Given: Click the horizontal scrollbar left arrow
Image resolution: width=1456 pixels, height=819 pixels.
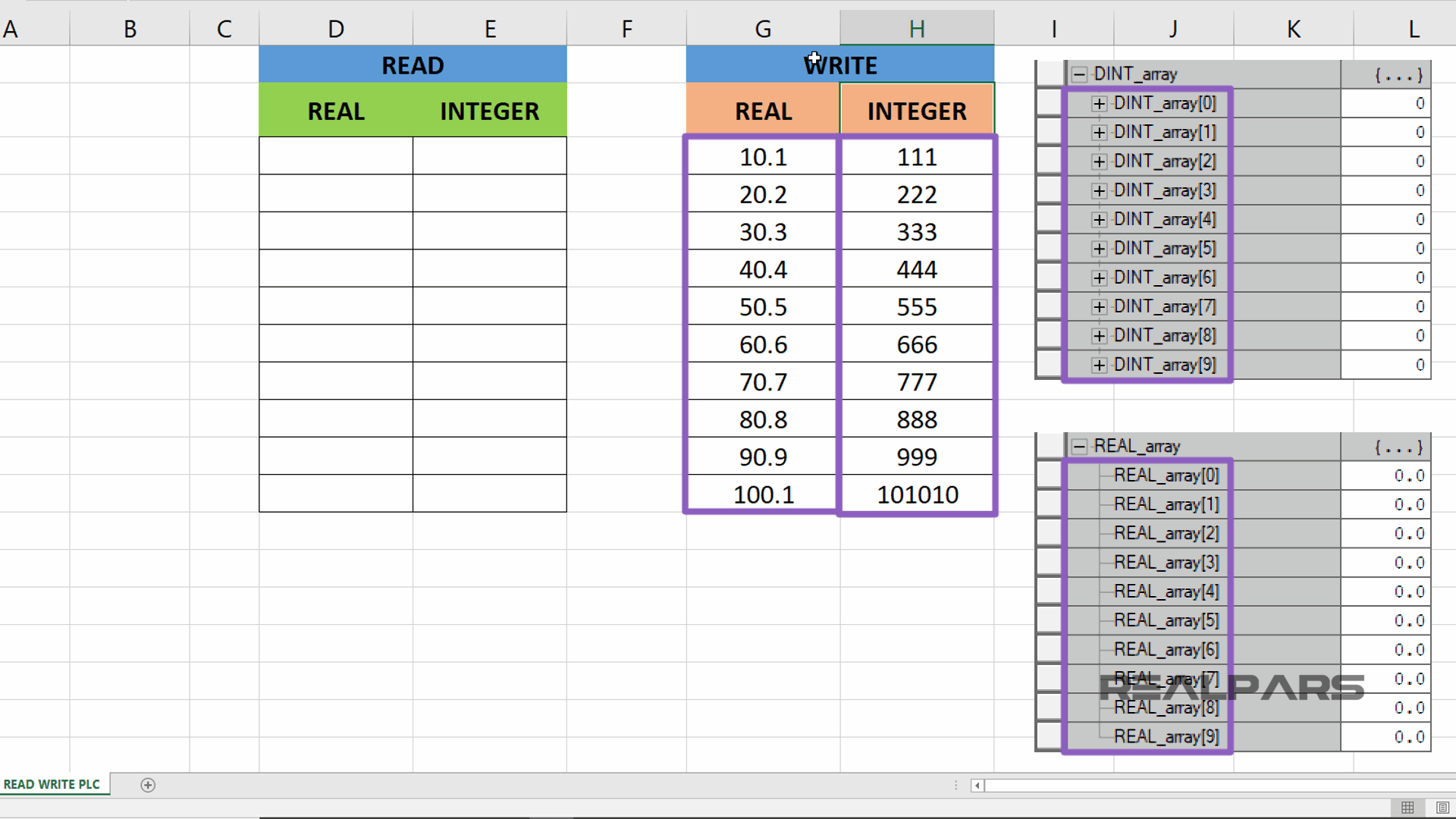Looking at the screenshot, I should pos(977,786).
